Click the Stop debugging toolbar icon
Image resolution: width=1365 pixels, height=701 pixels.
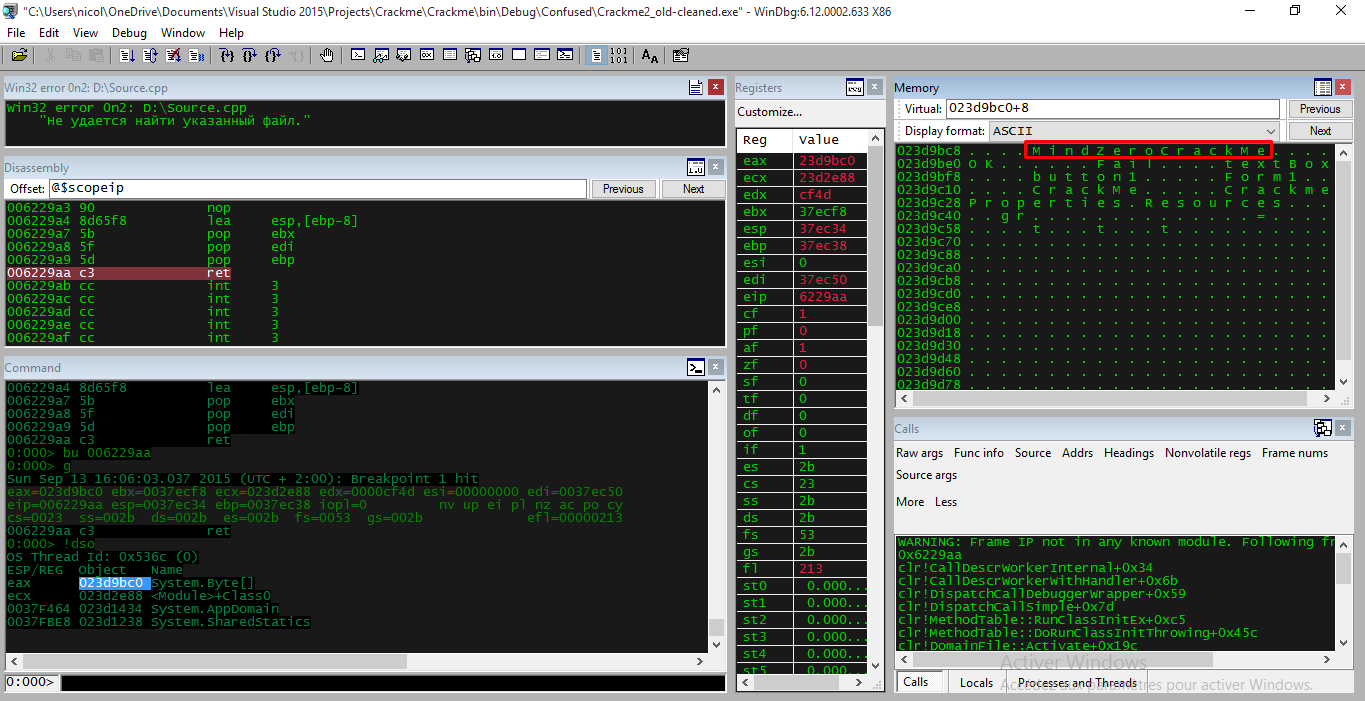[x=173, y=56]
